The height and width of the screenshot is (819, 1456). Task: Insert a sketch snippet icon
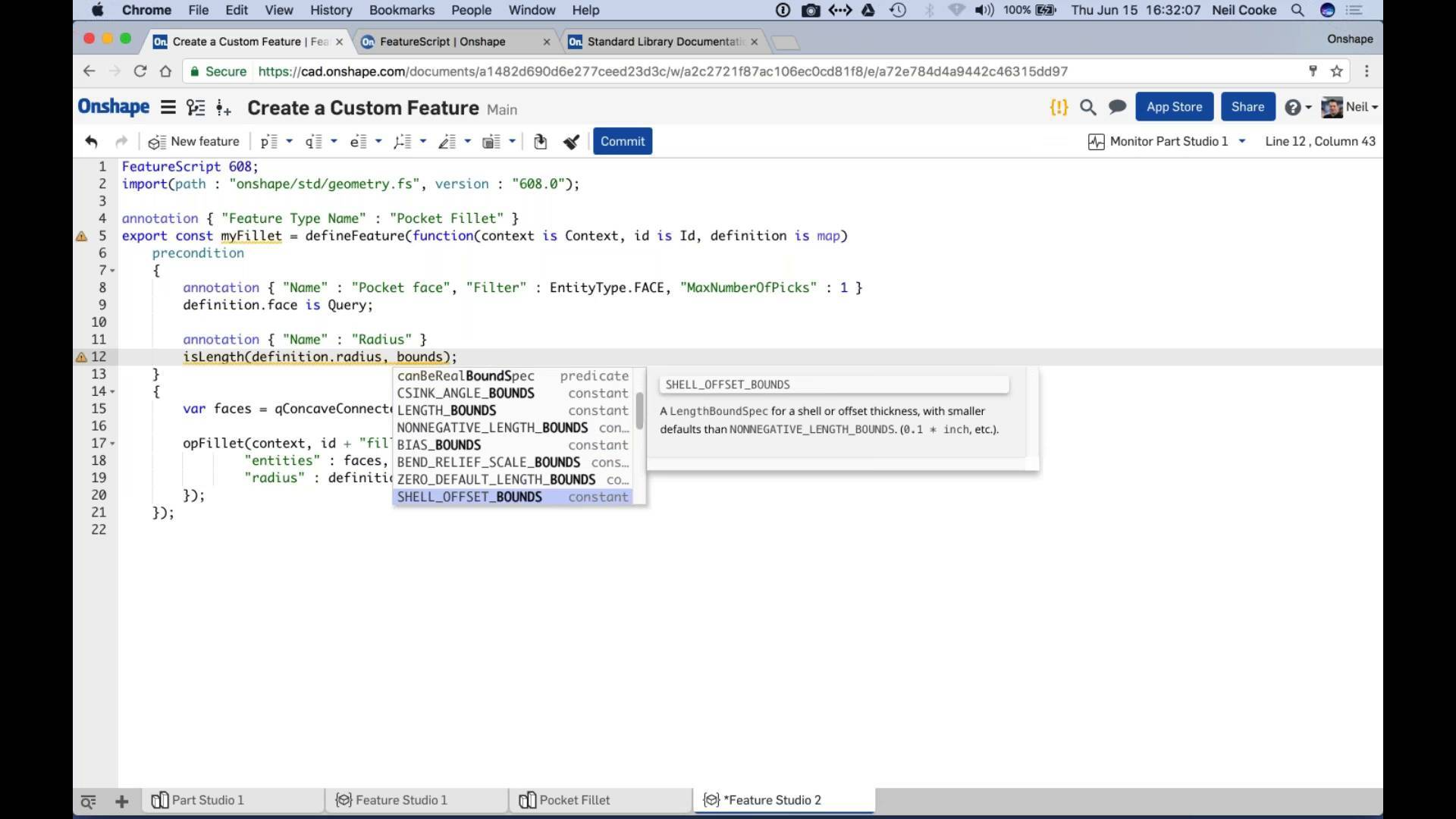pyautogui.click(x=447, y=141)
